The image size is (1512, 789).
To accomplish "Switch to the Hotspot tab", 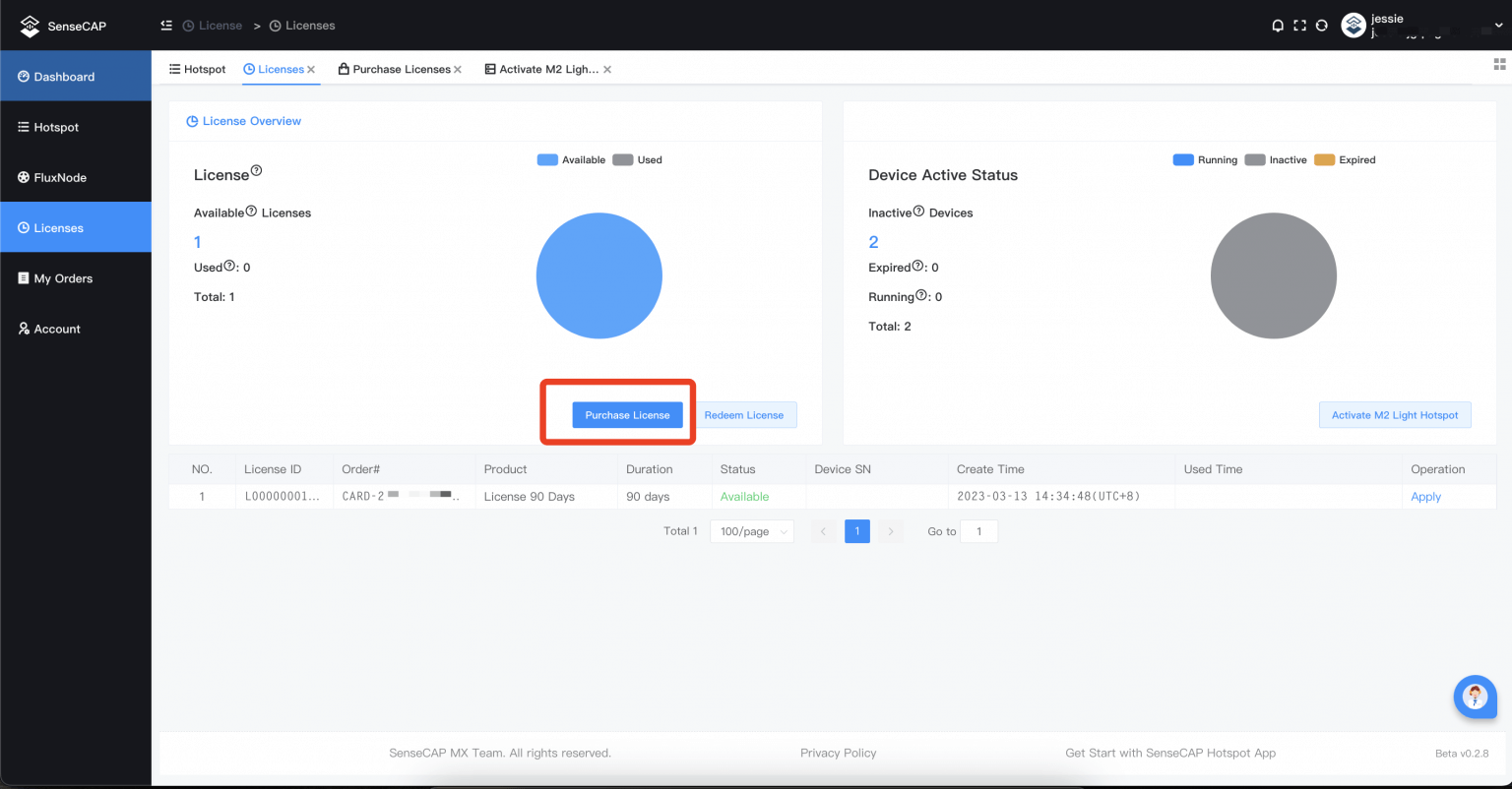I will click(198, 70).
